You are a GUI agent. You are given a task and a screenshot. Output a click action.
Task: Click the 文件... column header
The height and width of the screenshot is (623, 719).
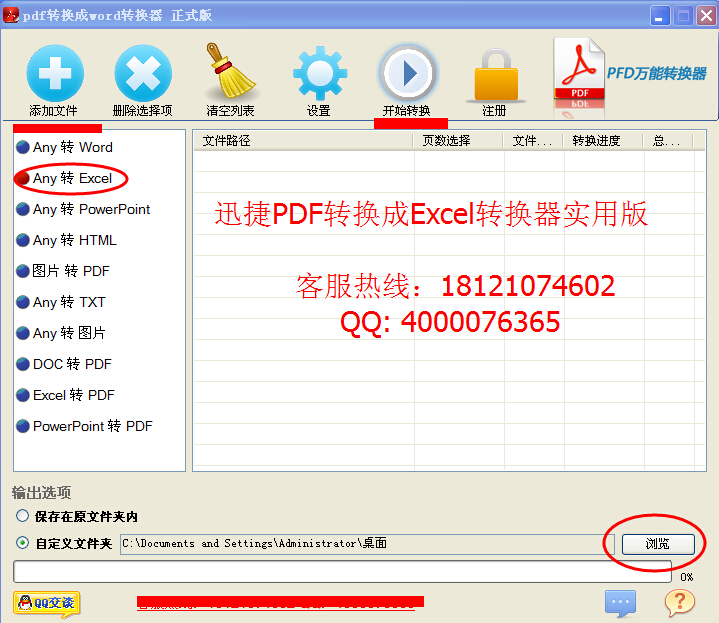tap(533, 141)
